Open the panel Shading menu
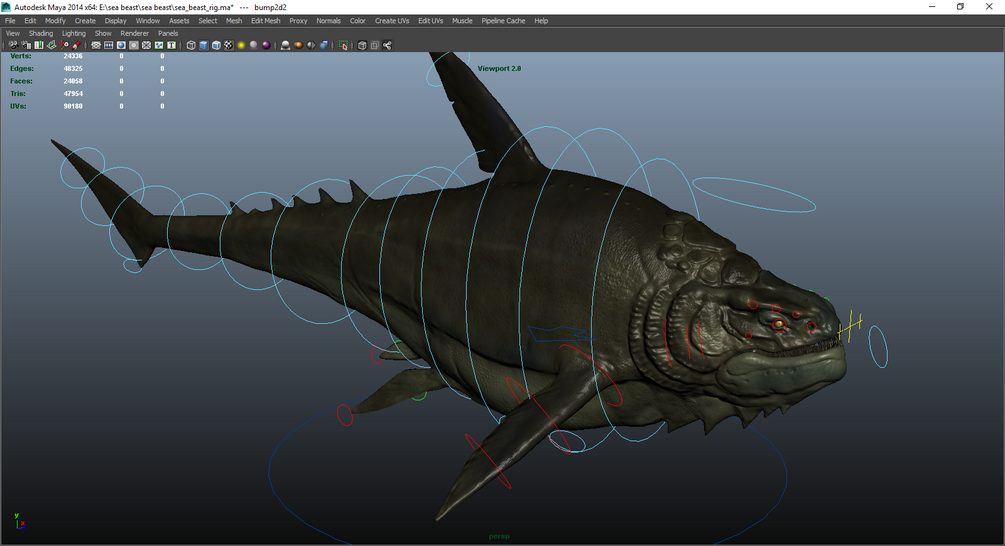Screen dimensions: 1005x546 (41, 33)
